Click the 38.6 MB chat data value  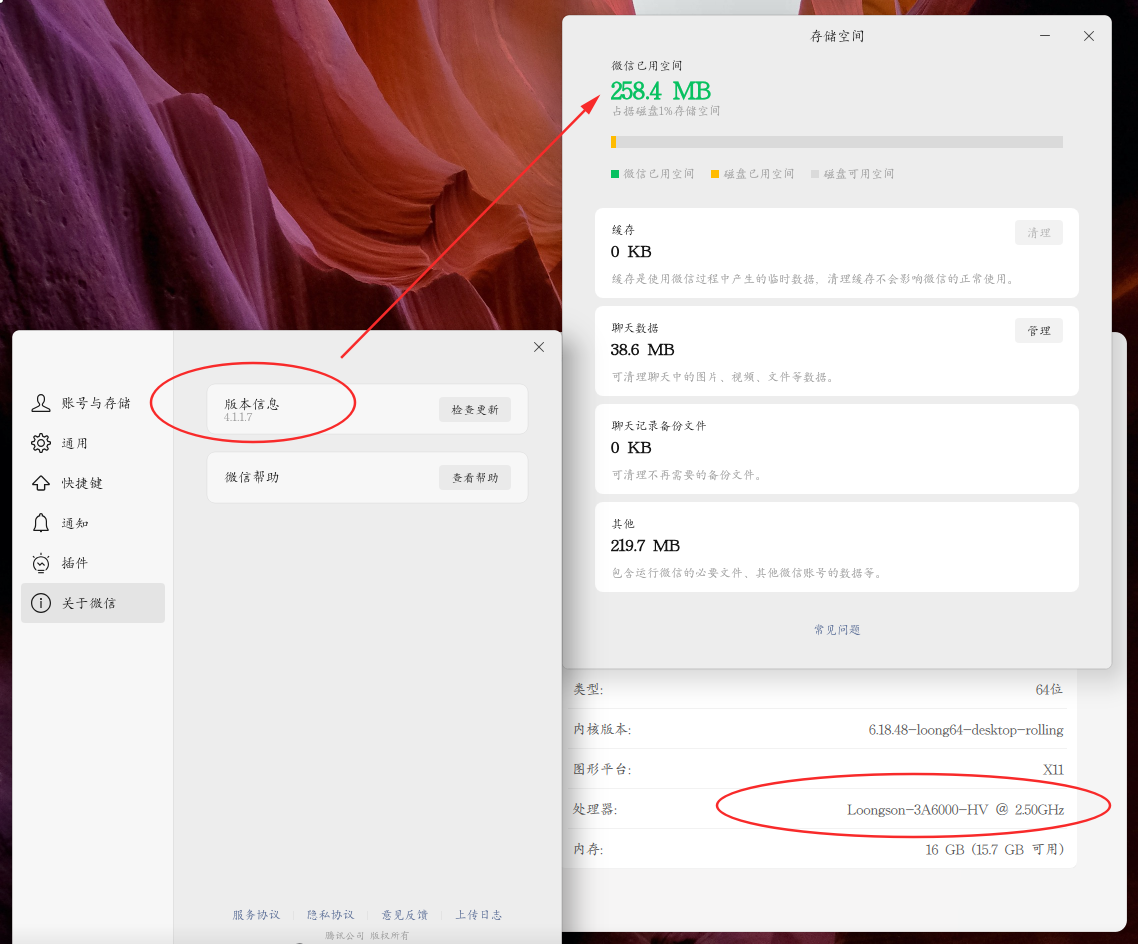coord(642,350)
